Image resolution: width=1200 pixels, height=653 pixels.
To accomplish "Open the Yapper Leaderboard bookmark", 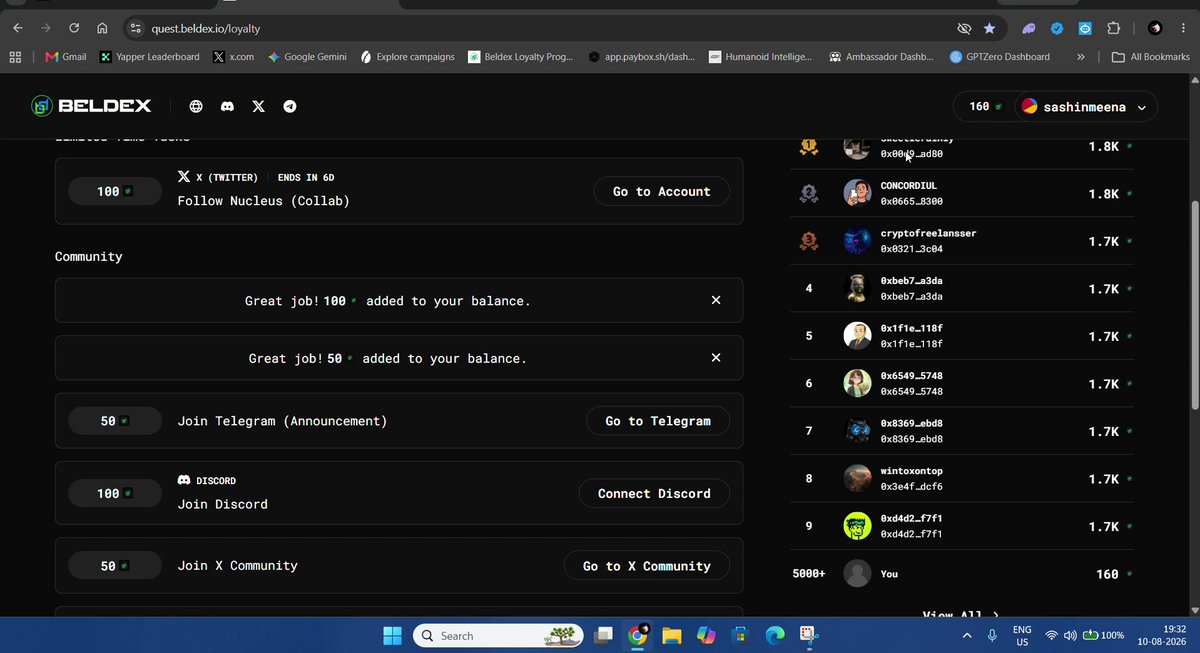I will click(x=149, y=57).
